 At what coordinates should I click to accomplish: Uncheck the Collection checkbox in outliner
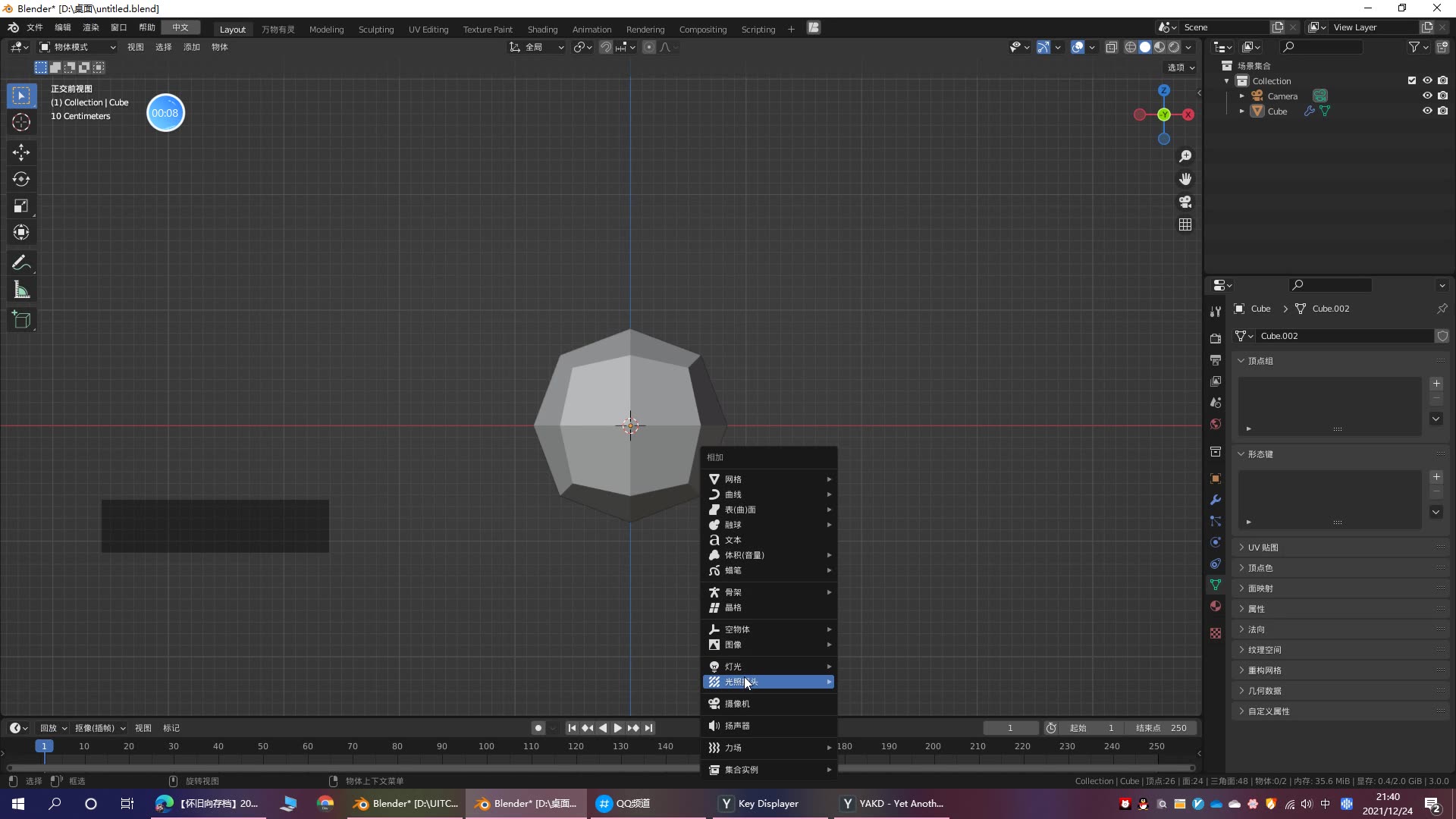[1411, 80]
